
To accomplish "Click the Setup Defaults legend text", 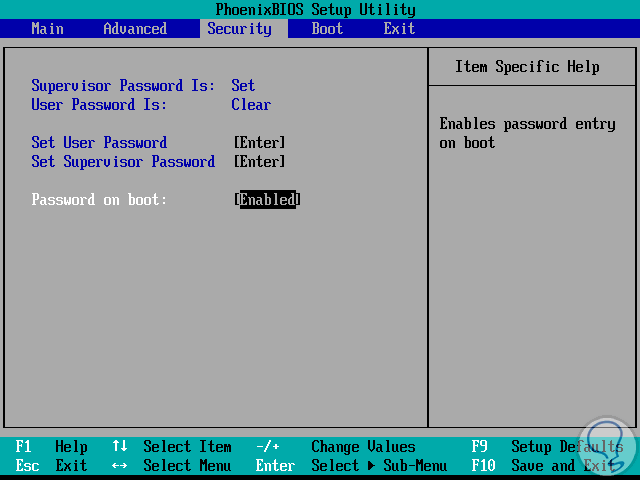I will [x=567, y=447].
